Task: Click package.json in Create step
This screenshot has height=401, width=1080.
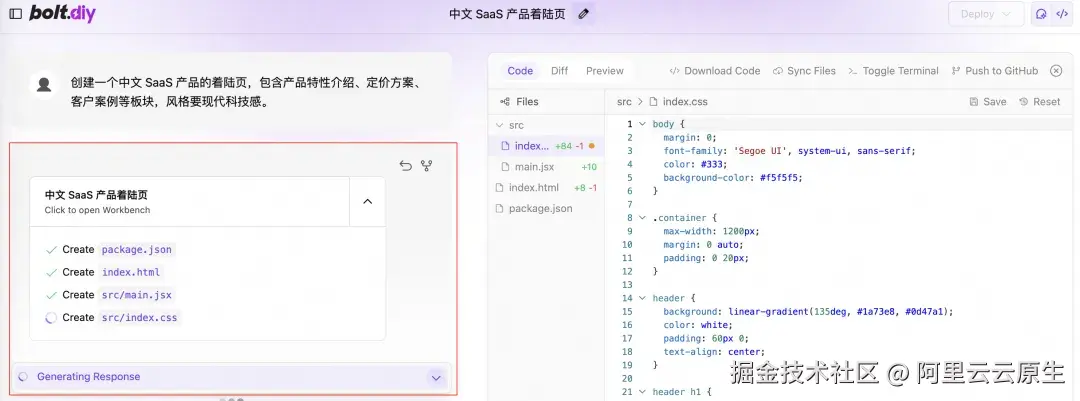Action: [x=136, y=249]
